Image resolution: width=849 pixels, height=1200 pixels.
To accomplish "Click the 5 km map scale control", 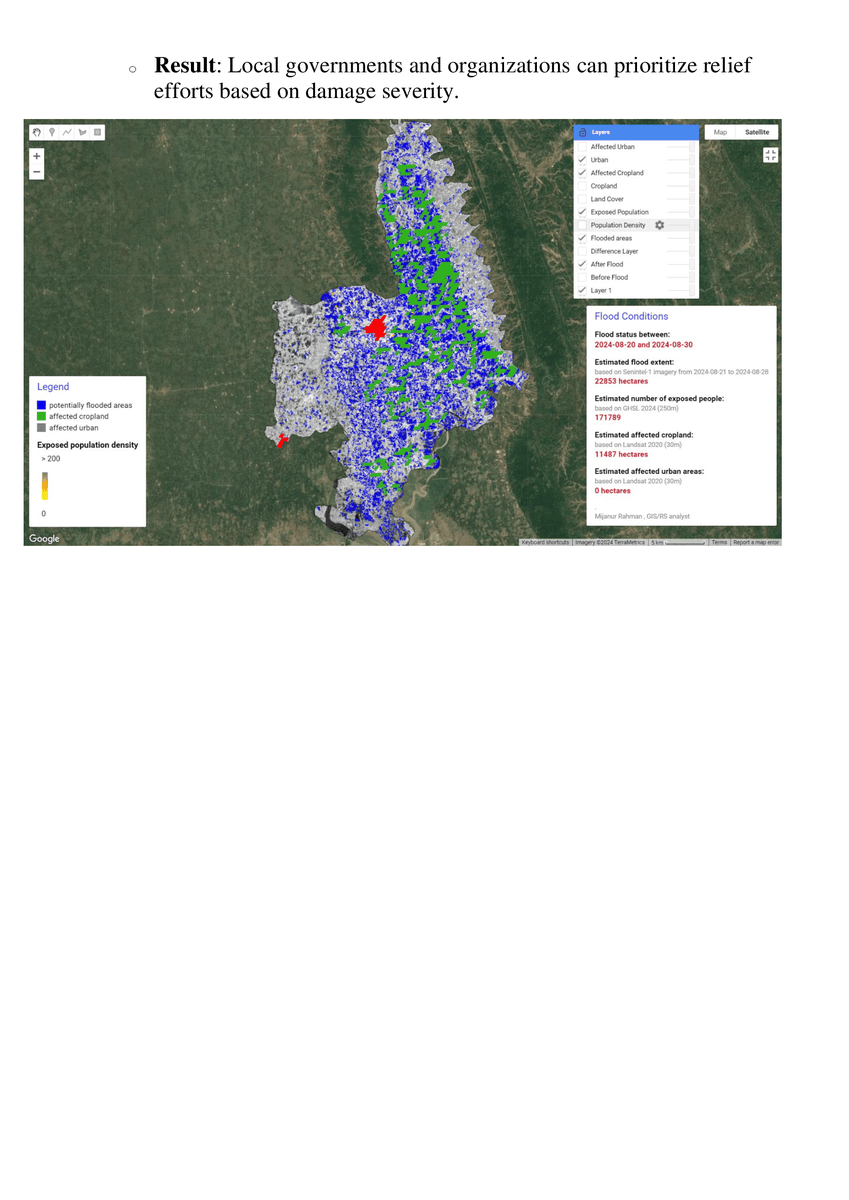I will pos(678,542).
